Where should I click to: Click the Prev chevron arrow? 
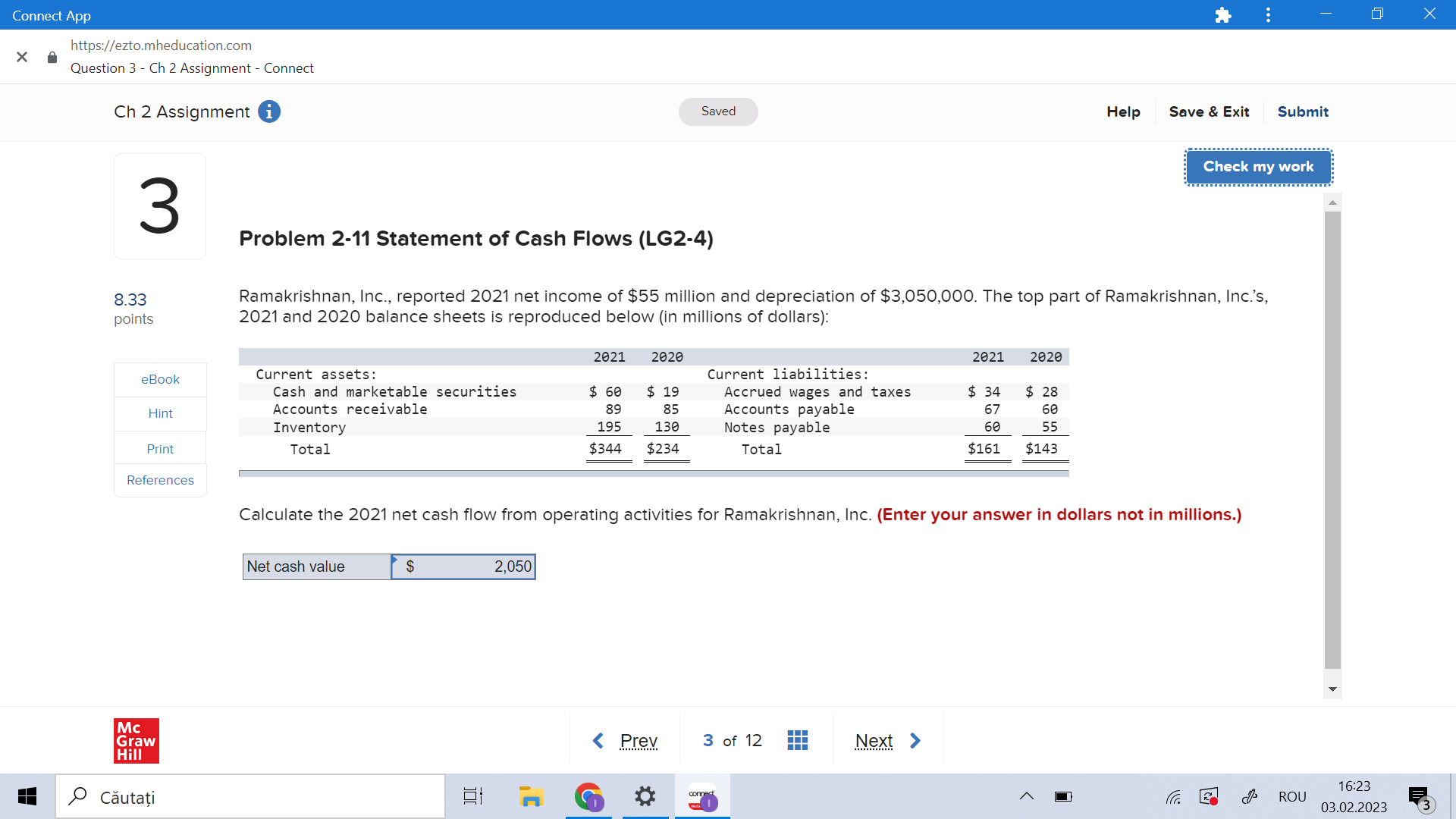pos(598,740)
